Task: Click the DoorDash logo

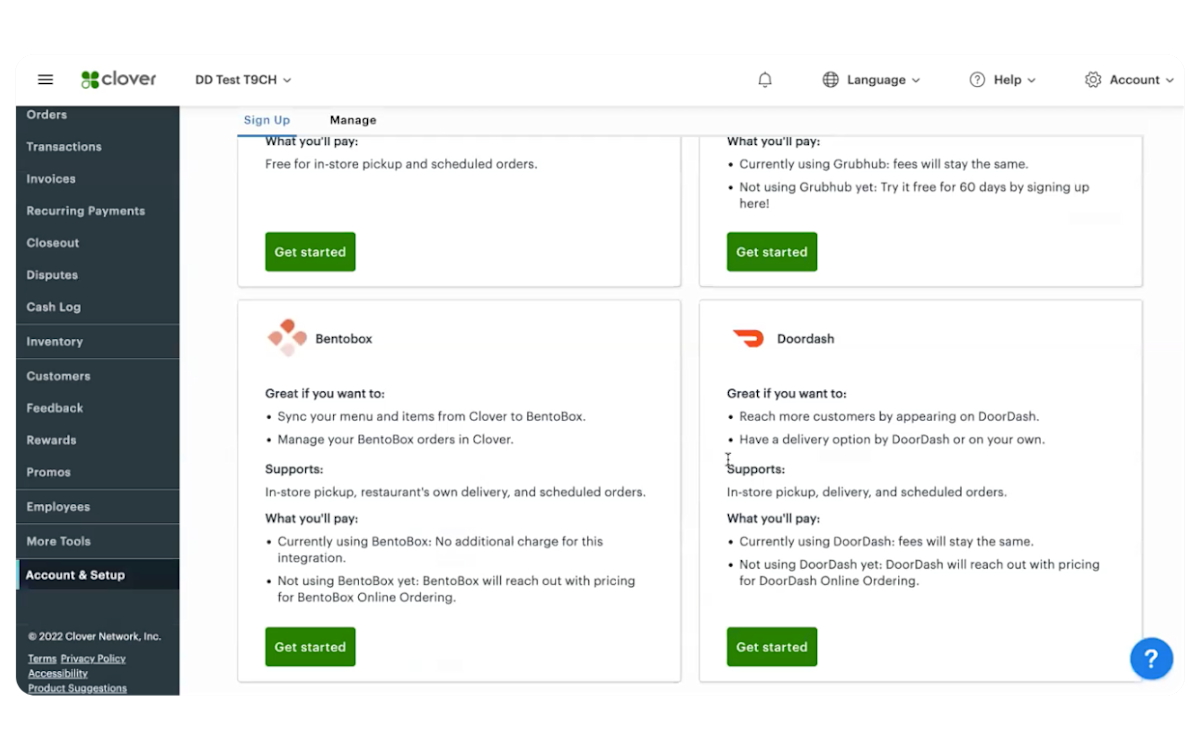Action: click(x=748, y=338)
